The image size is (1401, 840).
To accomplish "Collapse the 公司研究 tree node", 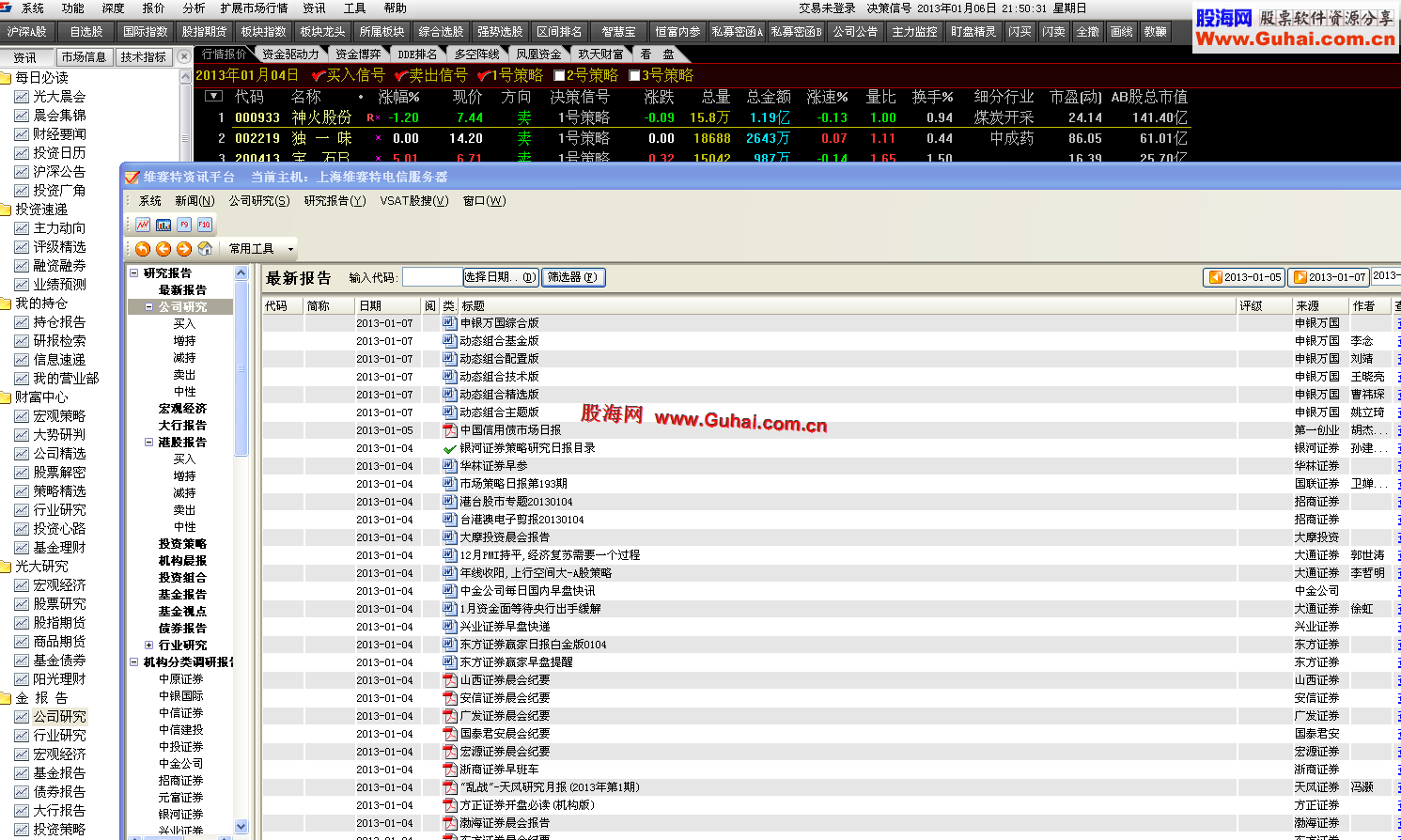I will 148,307.
